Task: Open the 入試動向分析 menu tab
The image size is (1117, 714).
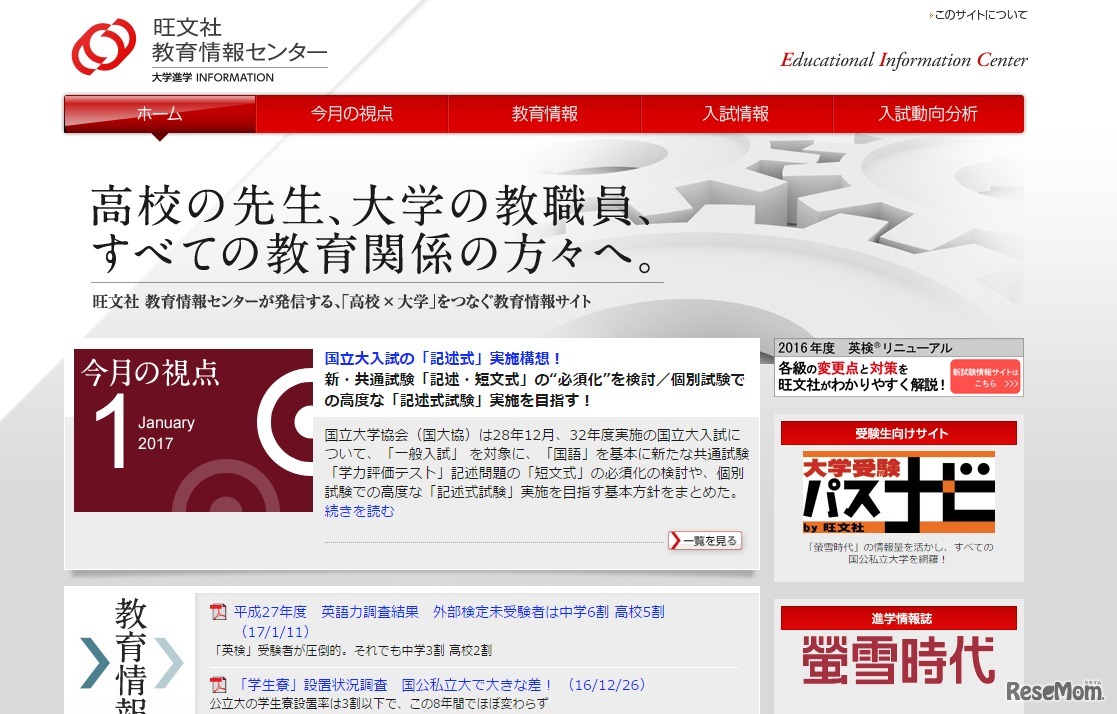Action: pyautogui.click(x=928, y=114)
